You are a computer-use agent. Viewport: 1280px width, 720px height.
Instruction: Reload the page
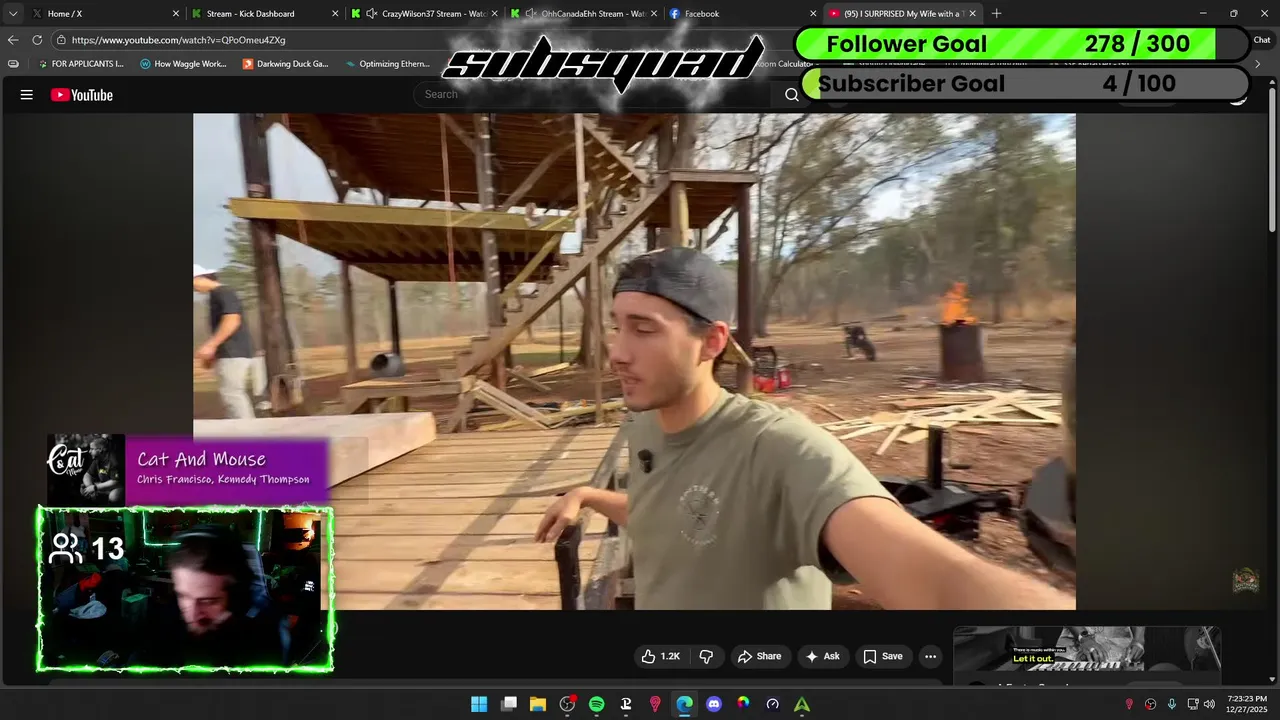tap(37, 40)
